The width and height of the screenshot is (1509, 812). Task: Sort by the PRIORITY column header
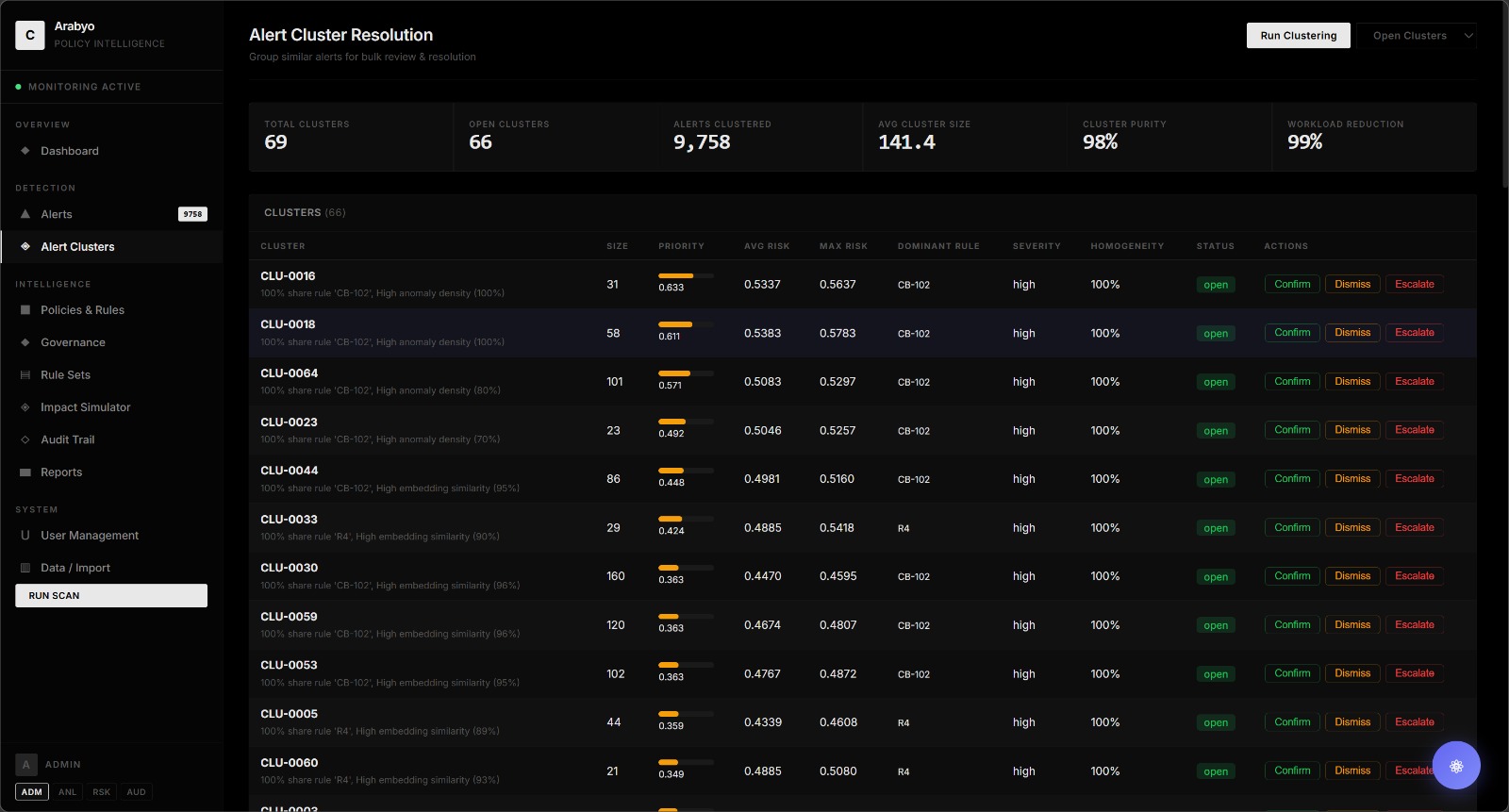(x=681, y=246)
